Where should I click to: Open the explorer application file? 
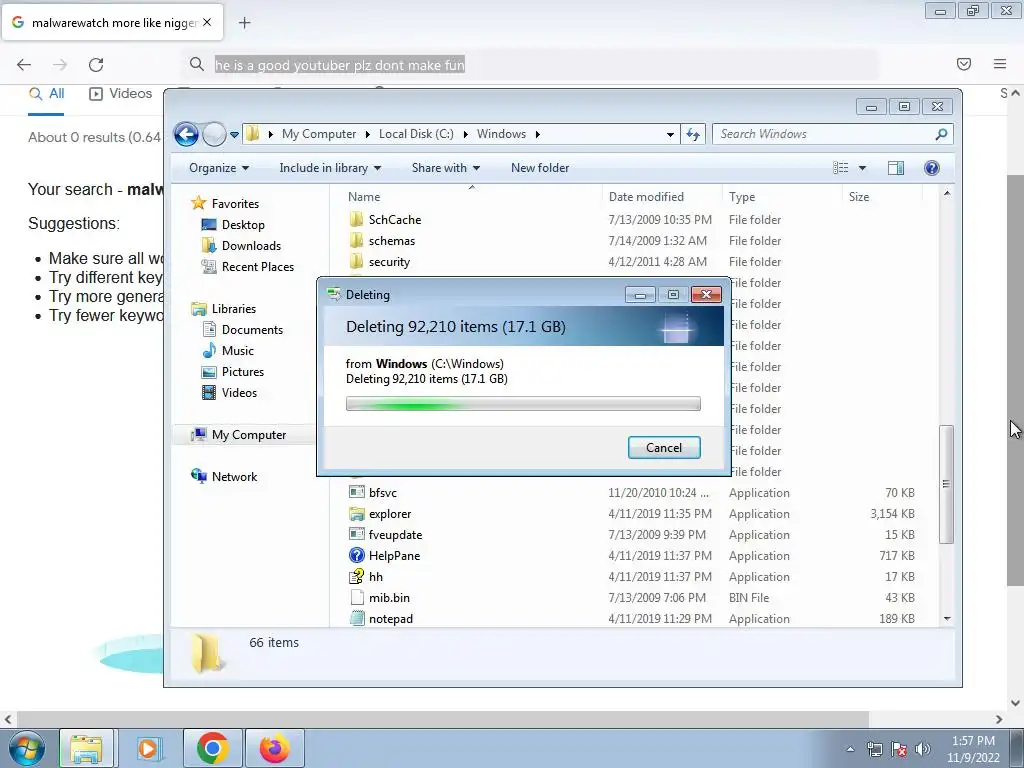(389, 514)
